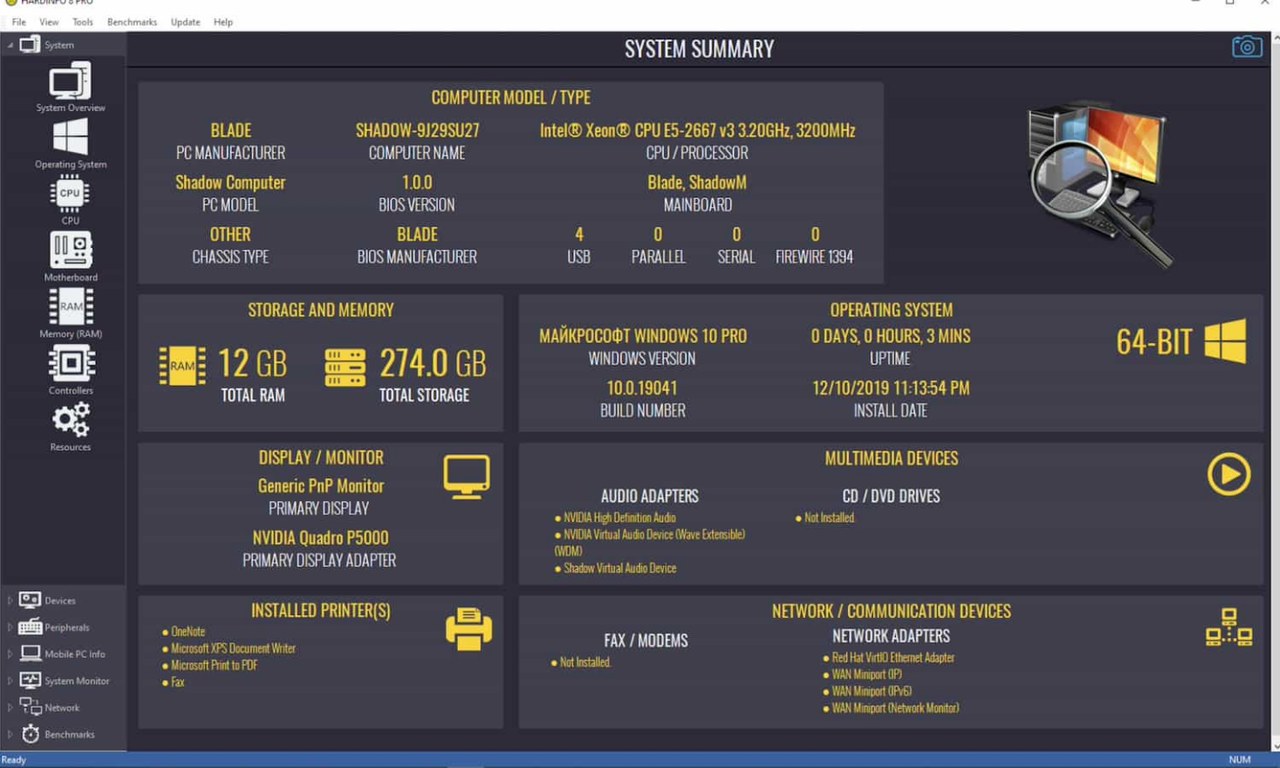Click NVIDIA High Definition Audio entry
The image size is (1280, 768).
click(619, 518)
